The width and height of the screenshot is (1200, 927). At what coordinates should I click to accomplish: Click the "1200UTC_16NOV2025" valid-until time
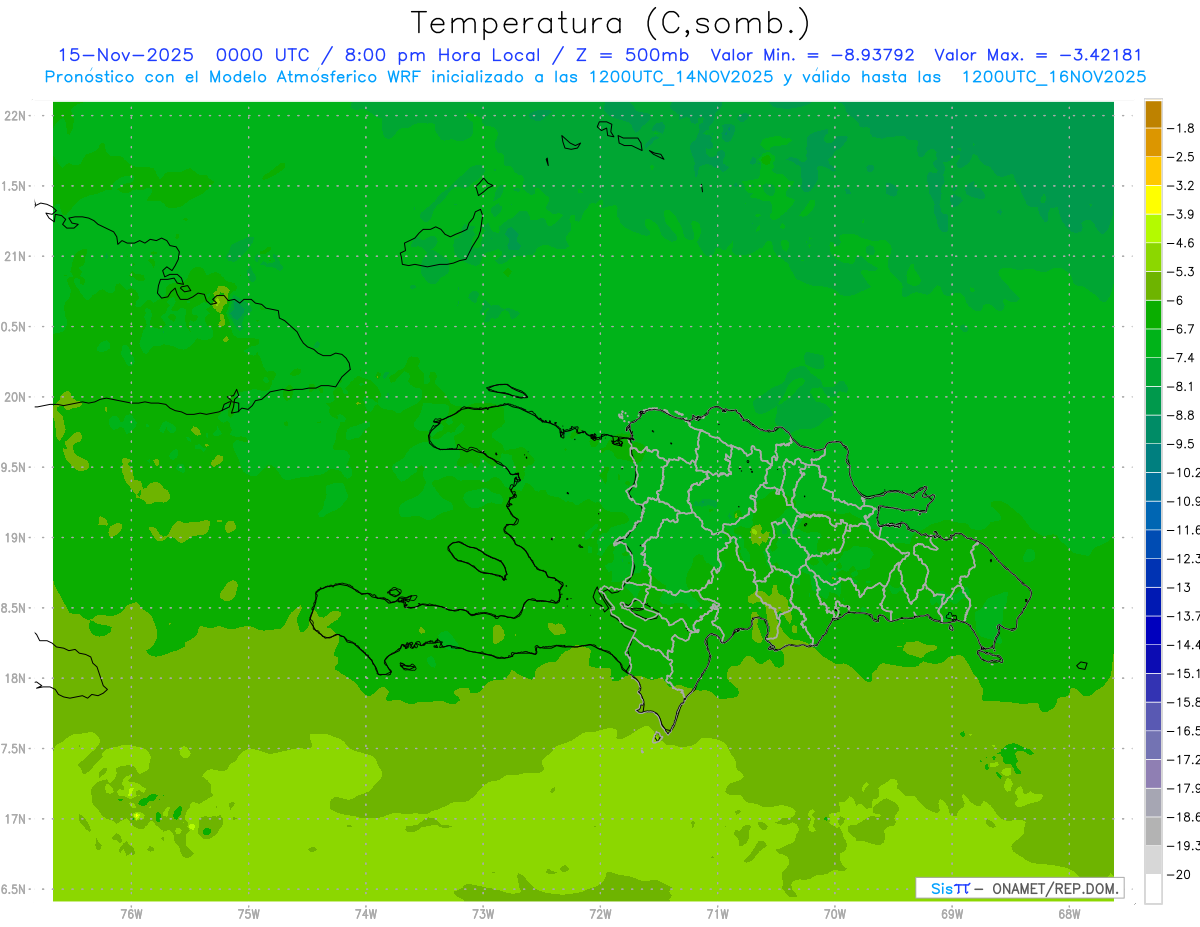1053,77
